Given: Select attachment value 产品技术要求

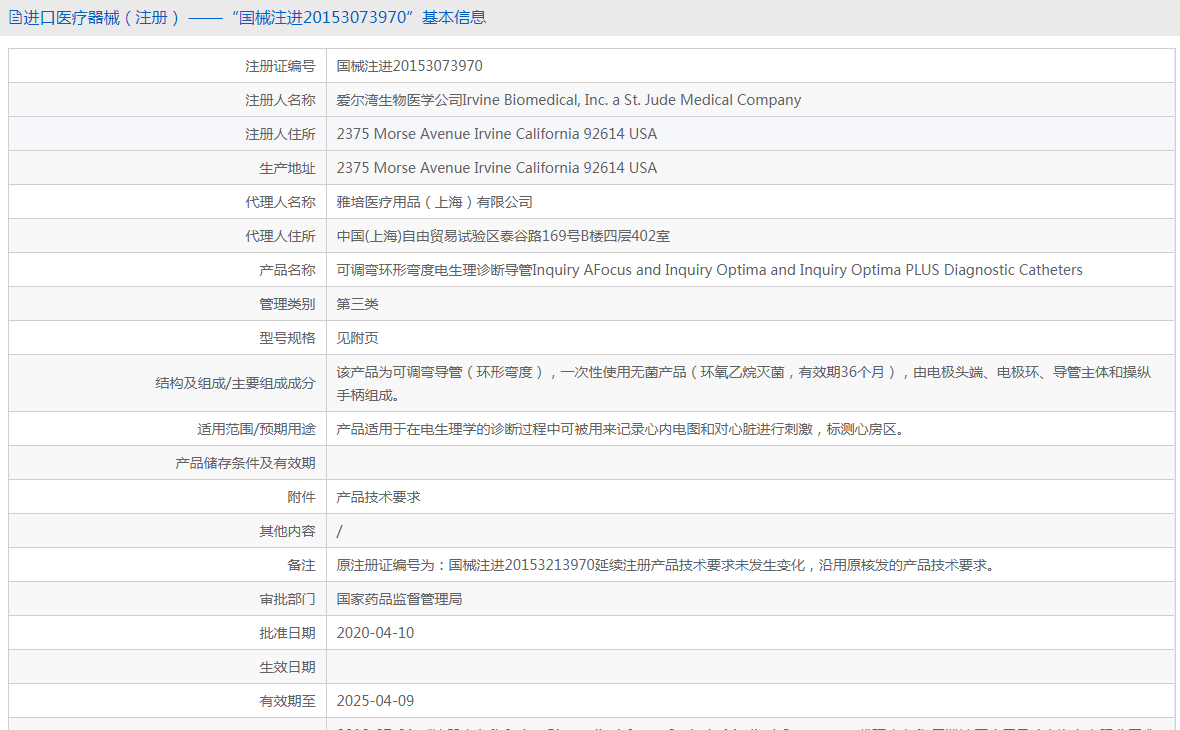Looking at the screenshot, I should pyautogui.click(x=379, y=497).
